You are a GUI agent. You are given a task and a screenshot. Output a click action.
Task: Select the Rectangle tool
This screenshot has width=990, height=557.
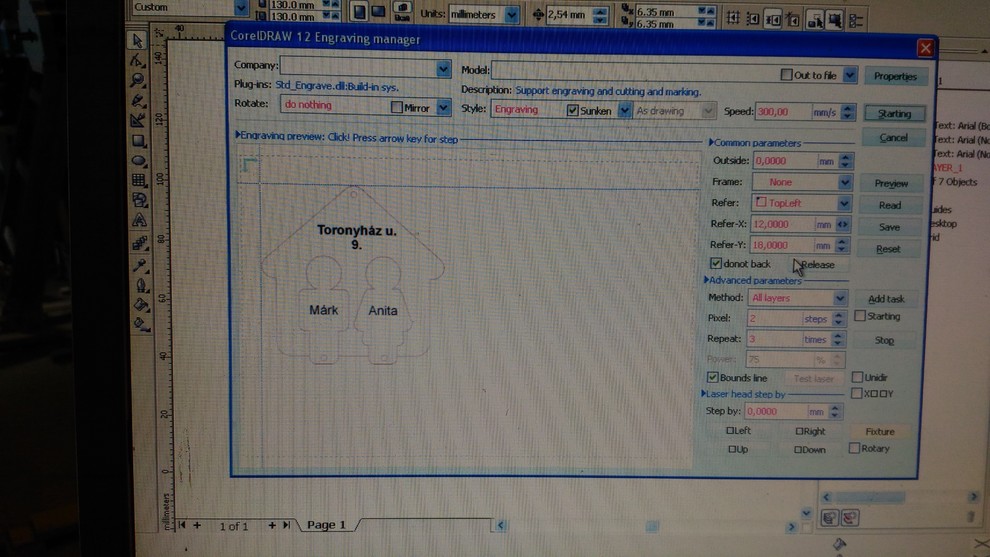click(x=139, y=141)
